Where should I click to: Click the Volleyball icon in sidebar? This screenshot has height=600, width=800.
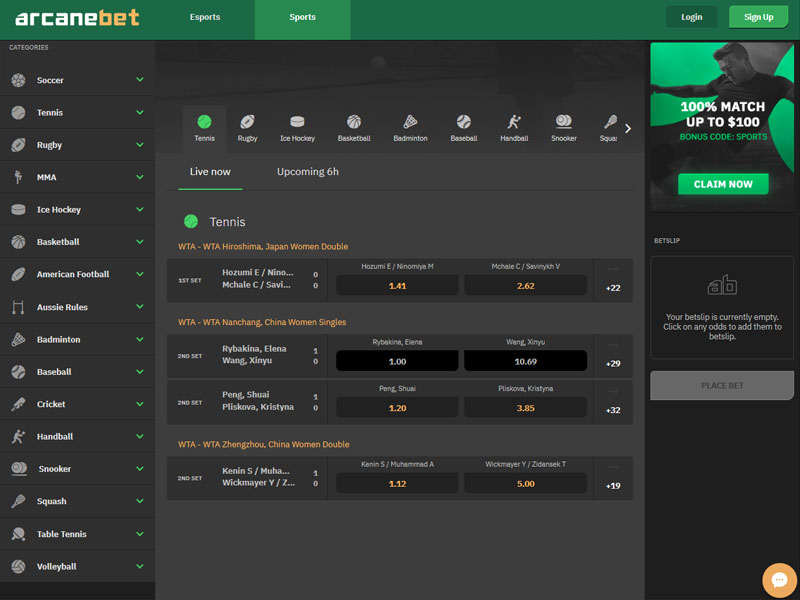pyautogui.click(x=18, y=566)
